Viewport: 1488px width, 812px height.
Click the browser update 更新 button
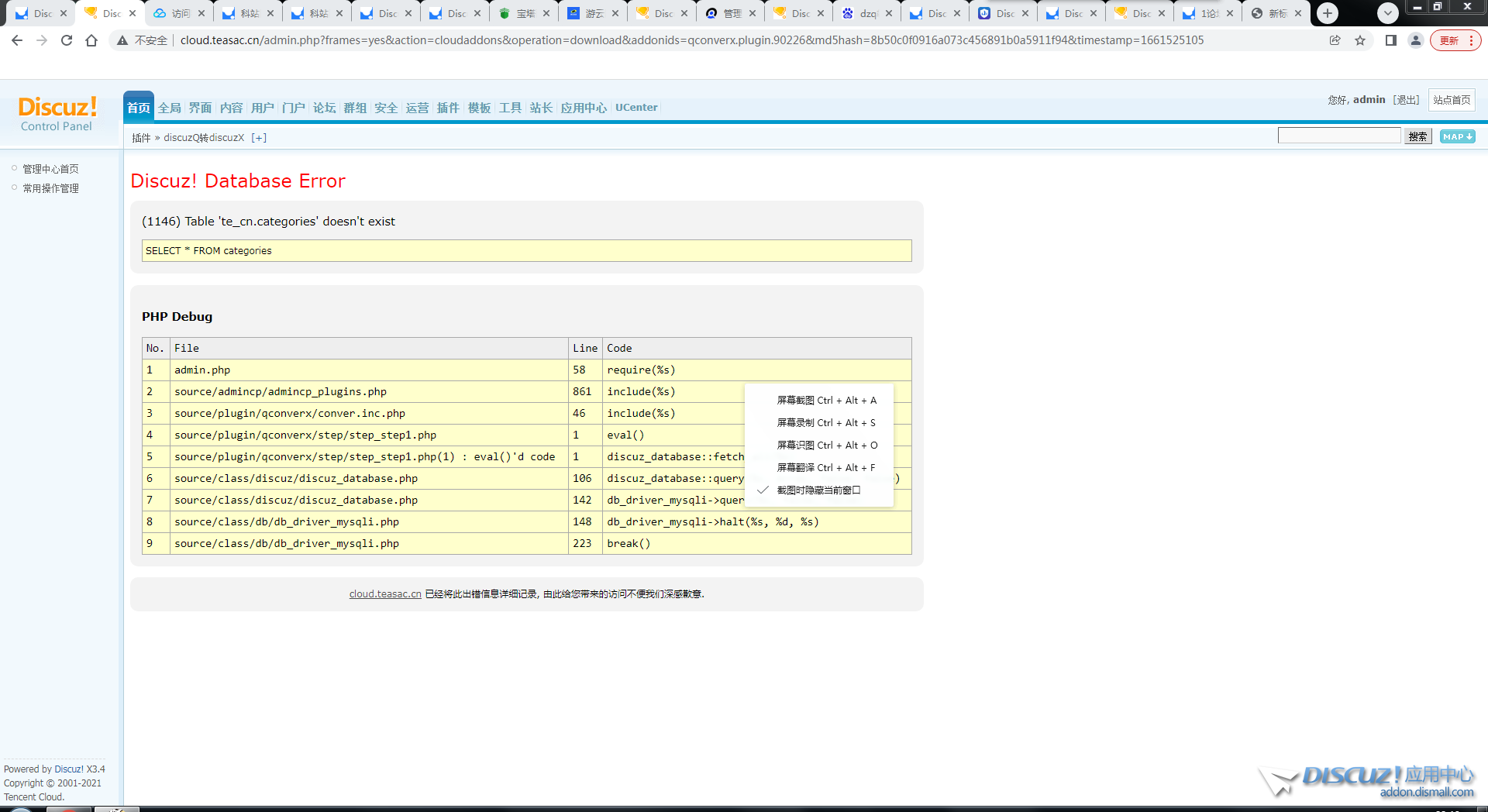[1449, 40]
